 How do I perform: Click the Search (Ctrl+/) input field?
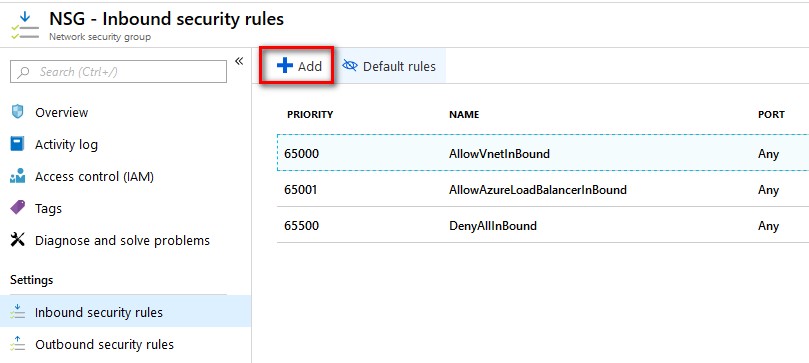pyautogui.click(x=118, y=72)
